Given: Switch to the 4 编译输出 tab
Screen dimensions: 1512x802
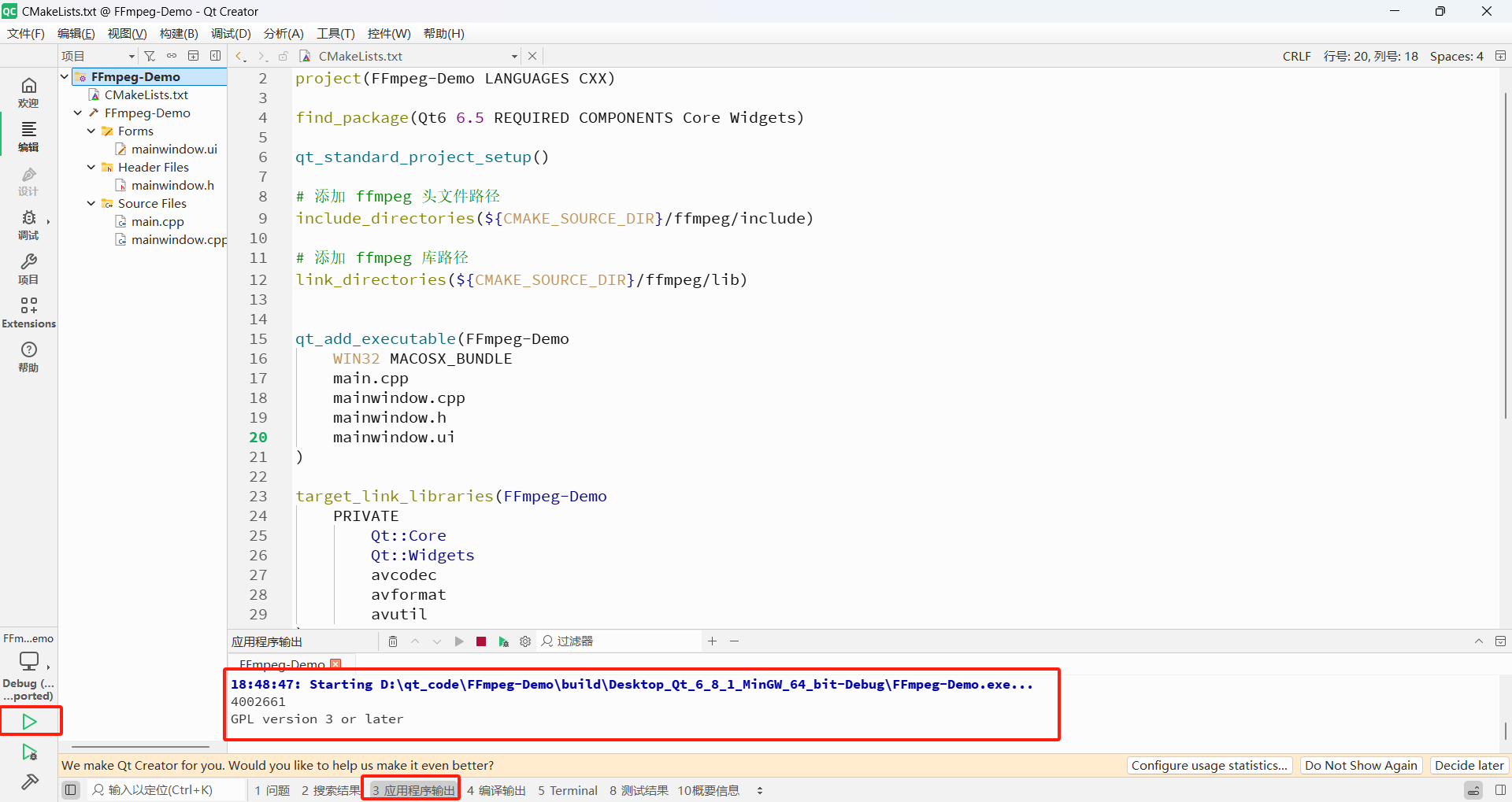Looking at the screenshot, I should [x=496, y=790].
